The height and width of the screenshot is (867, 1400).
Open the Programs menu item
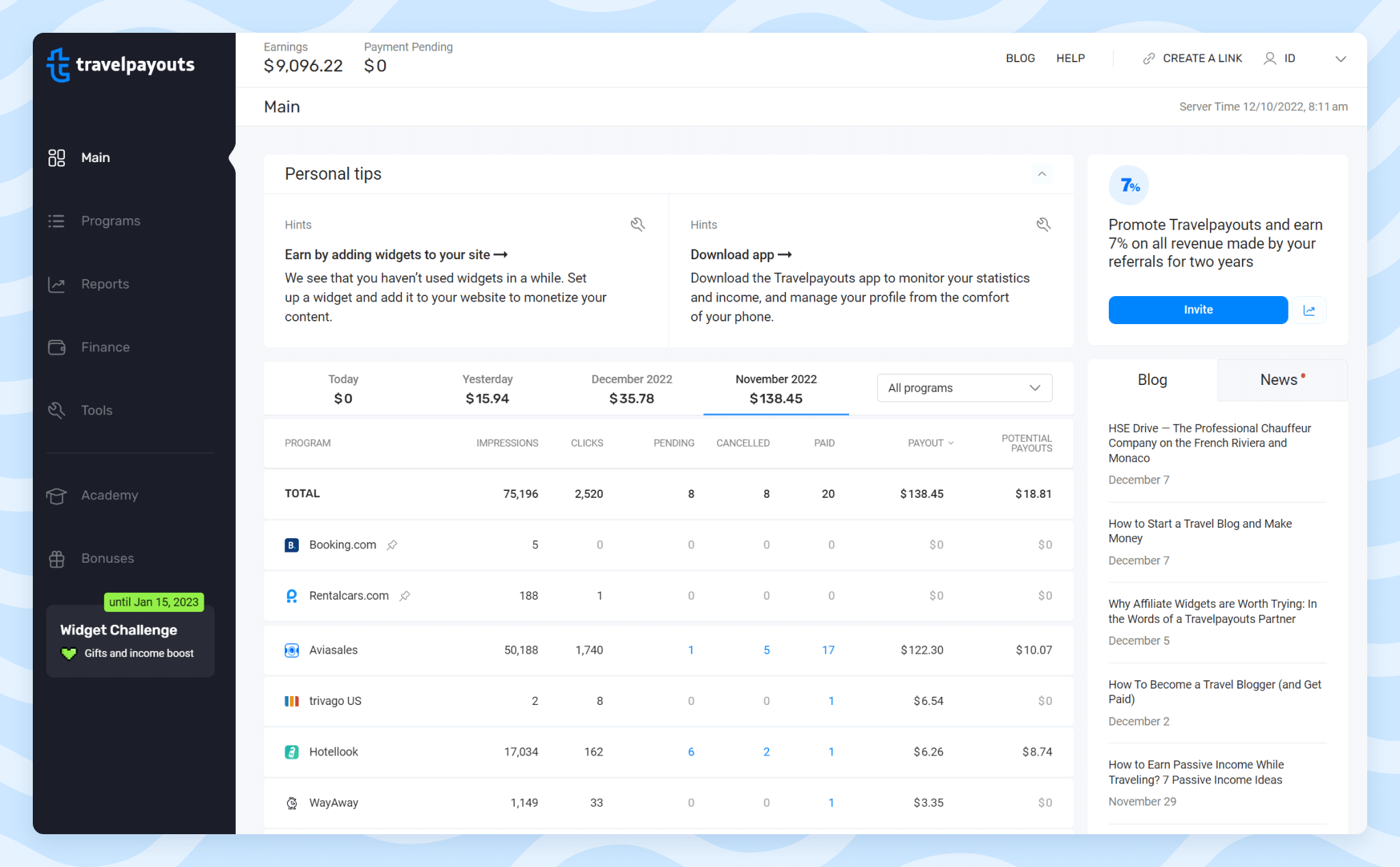[110, 221]
